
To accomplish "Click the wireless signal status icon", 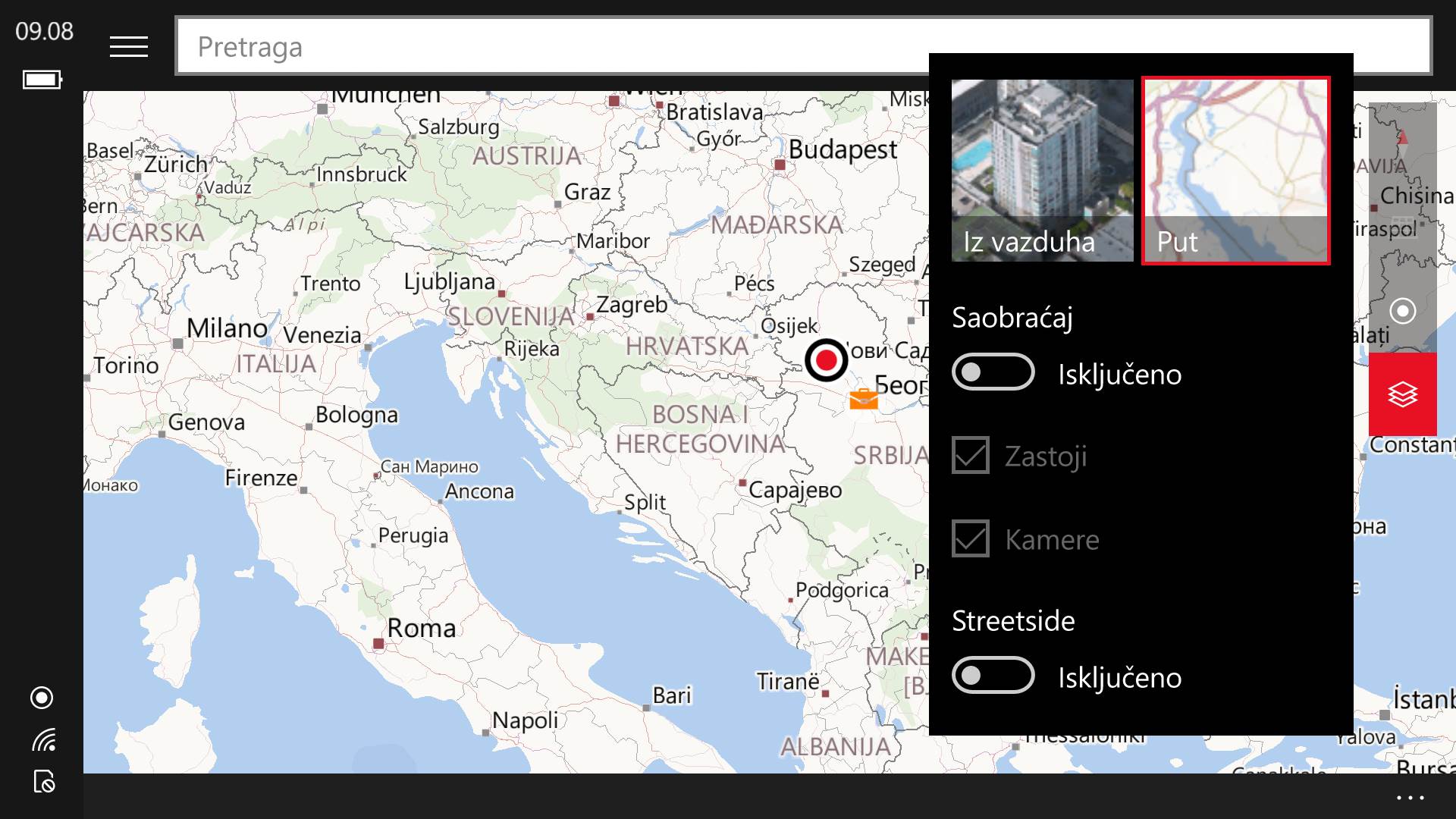I will 43,739.
